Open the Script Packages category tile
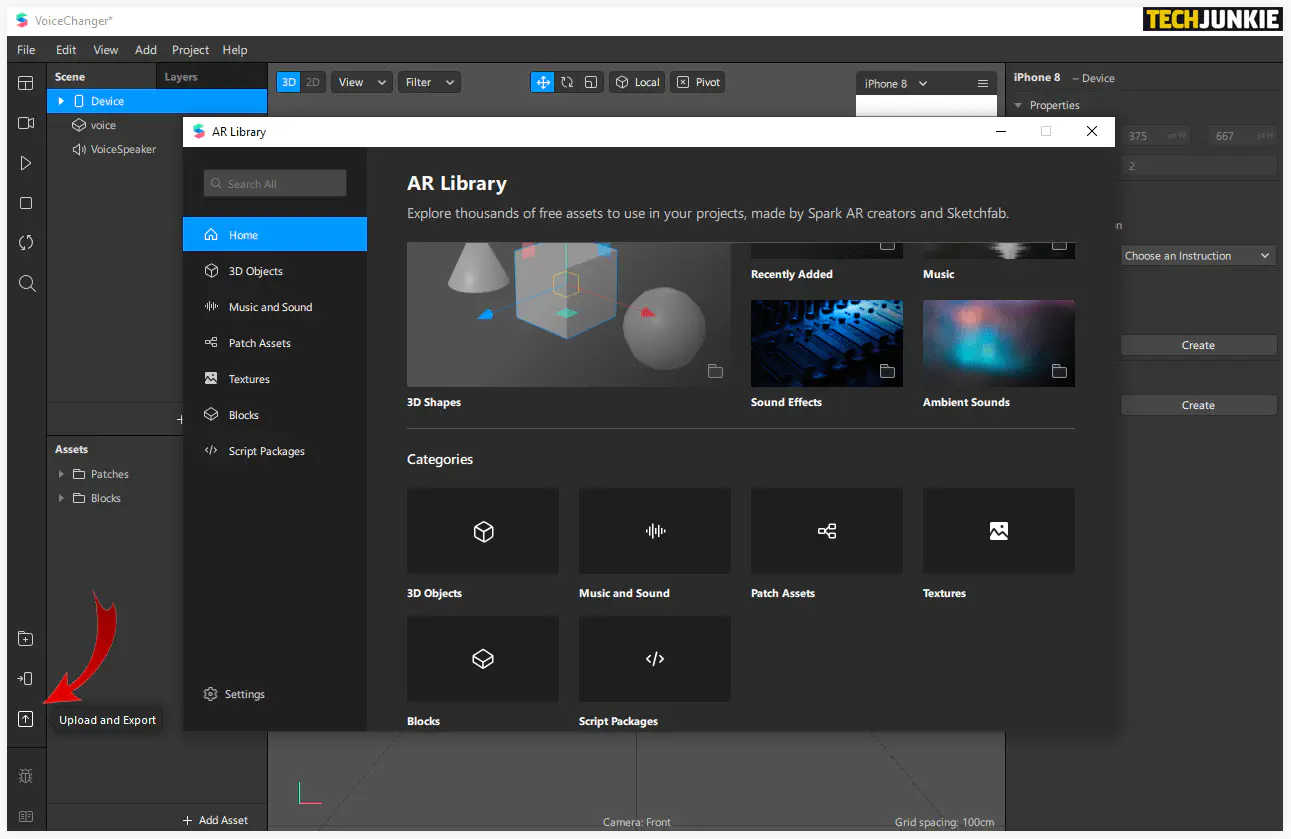Viewport: 1291px width, 839px height. click(x=655, y=659)
